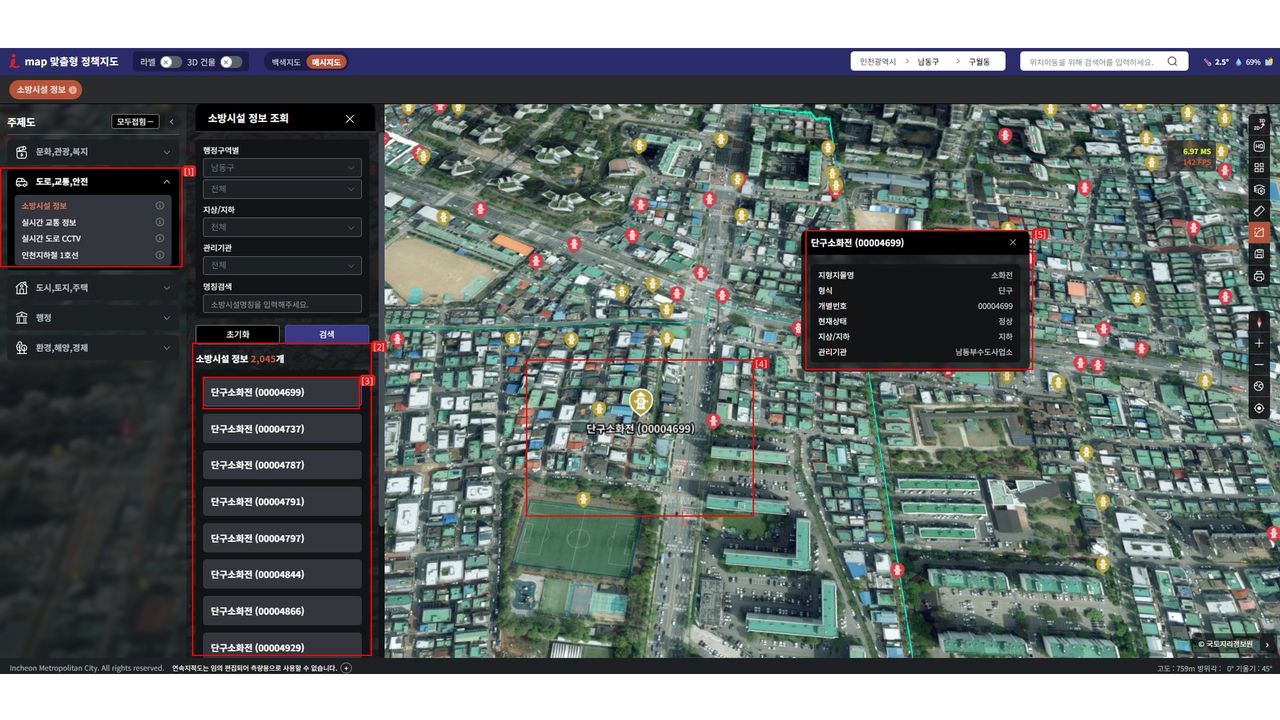
Task: Select the ruler measurement tool
Action: (1259, 211)
